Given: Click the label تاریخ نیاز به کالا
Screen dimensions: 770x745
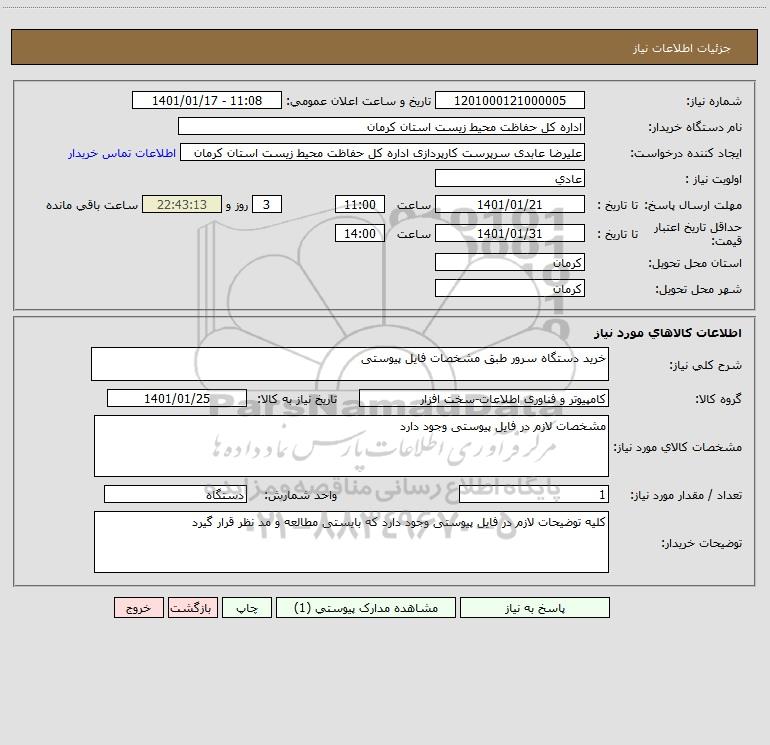Looking at the screenshot, I should point(297,399).
